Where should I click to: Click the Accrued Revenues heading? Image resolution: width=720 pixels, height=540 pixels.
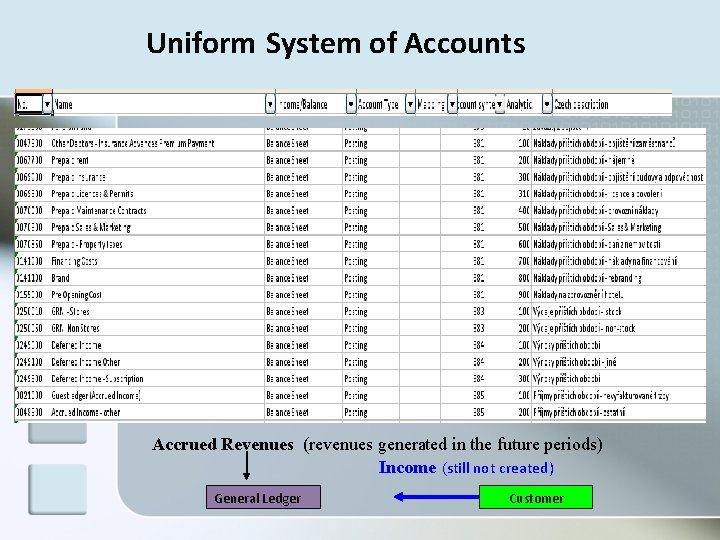[x=223, y=444]
